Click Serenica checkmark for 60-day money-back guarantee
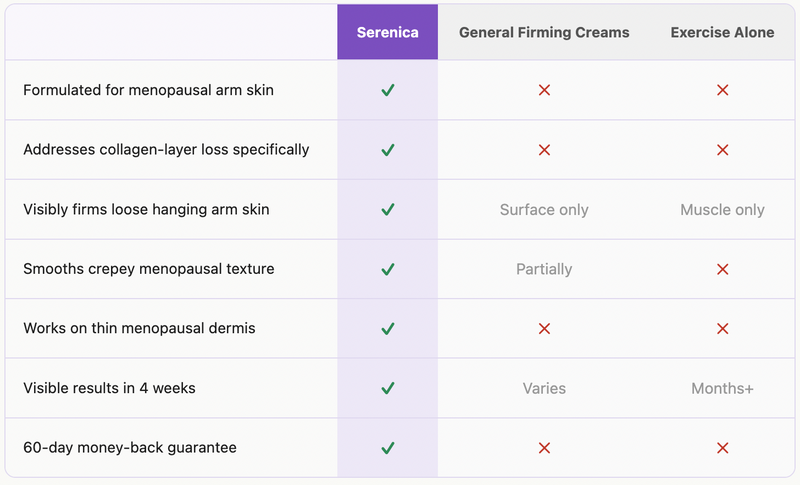The width and height of the screenshot is (800, 485). [x=388, y=448]
